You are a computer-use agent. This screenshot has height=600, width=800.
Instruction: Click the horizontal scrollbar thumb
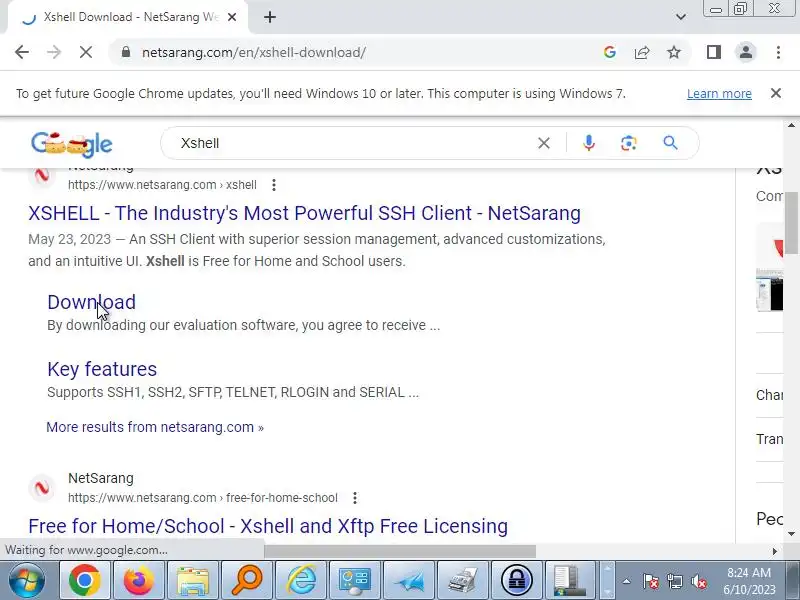tap(400, 551)
